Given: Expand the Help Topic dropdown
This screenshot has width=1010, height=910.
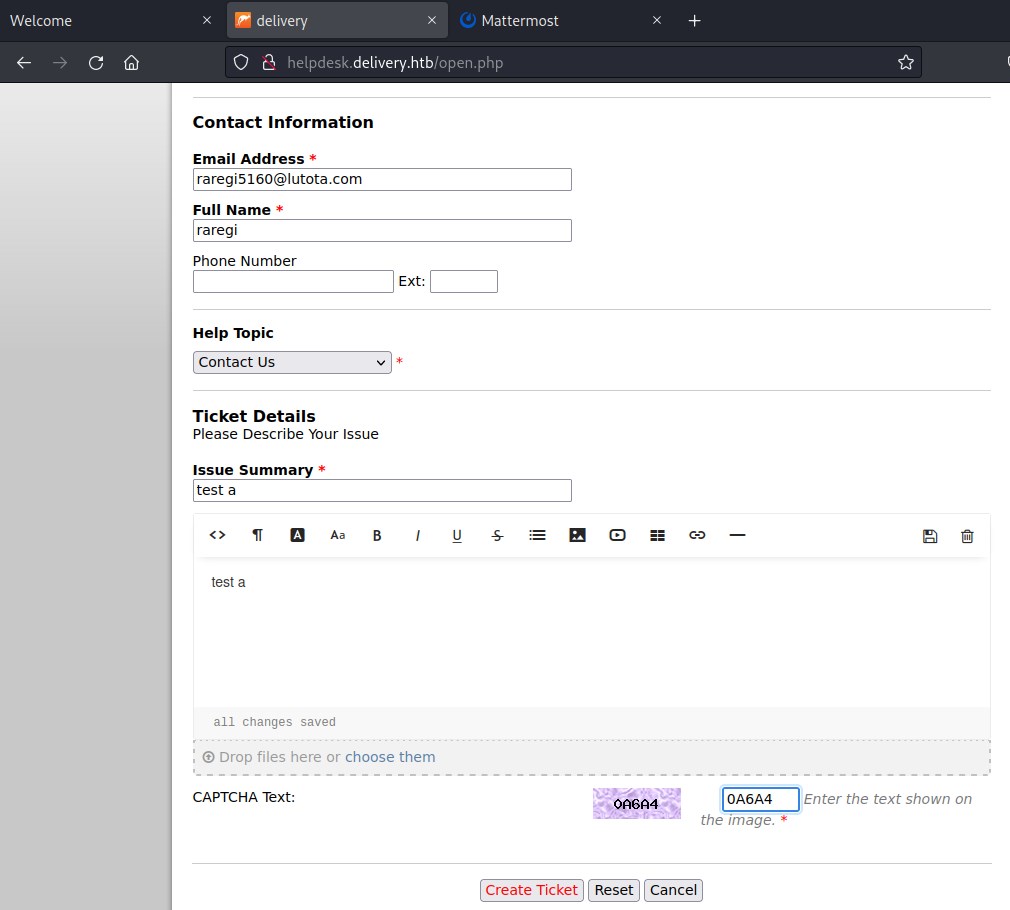Looking at the screenshot, I should [x=291, y=362].
